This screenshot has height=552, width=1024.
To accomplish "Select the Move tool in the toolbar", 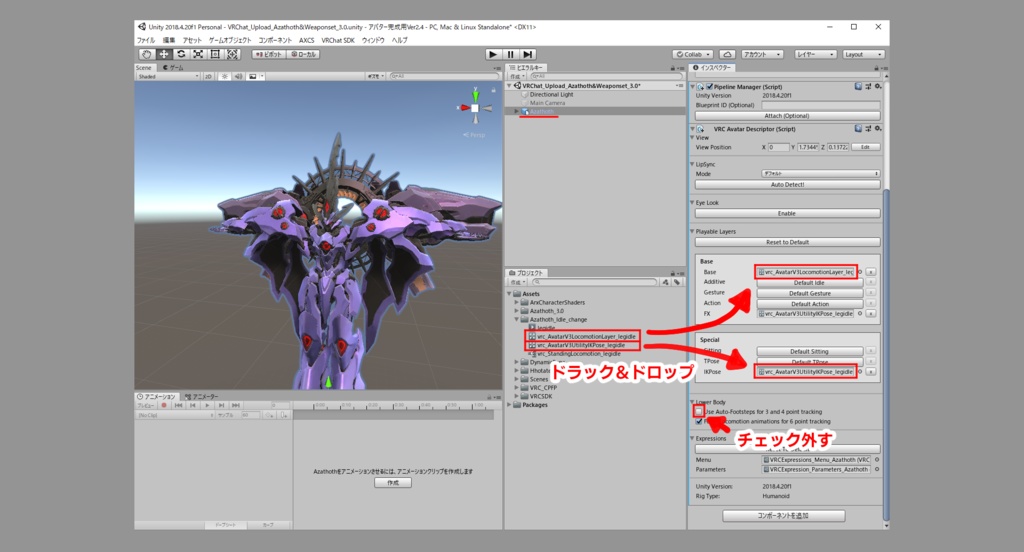I will click(x=164, y=54).
